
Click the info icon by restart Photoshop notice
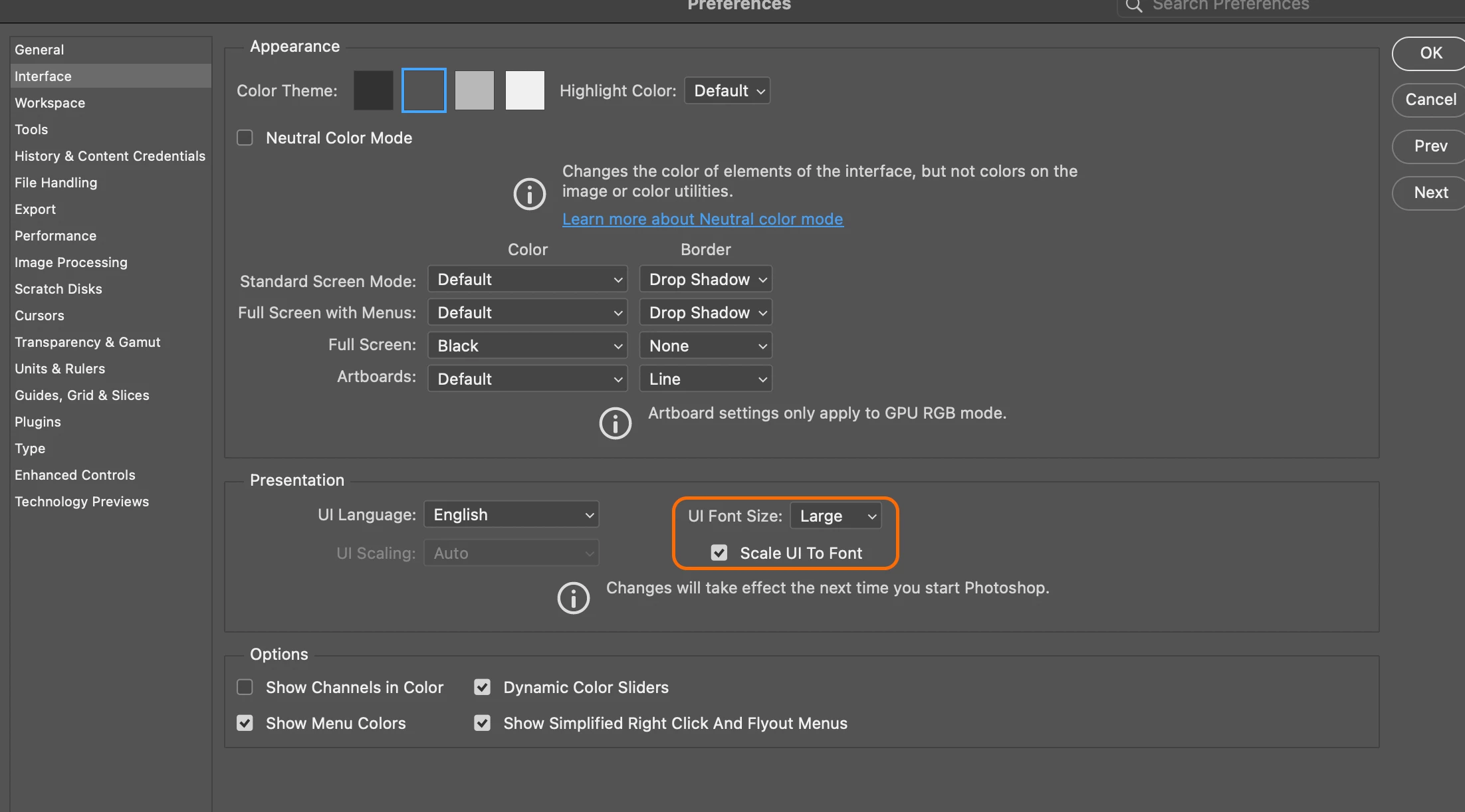coord(573,598)
